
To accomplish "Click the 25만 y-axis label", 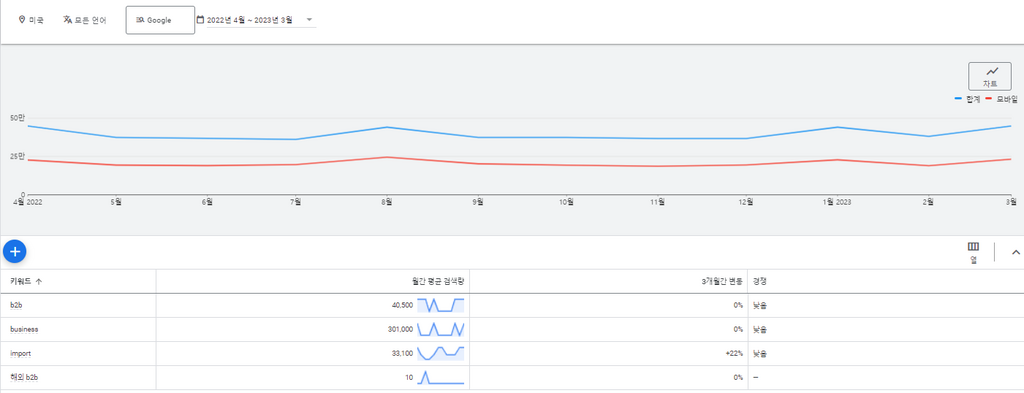I will (x=18, y=156).
